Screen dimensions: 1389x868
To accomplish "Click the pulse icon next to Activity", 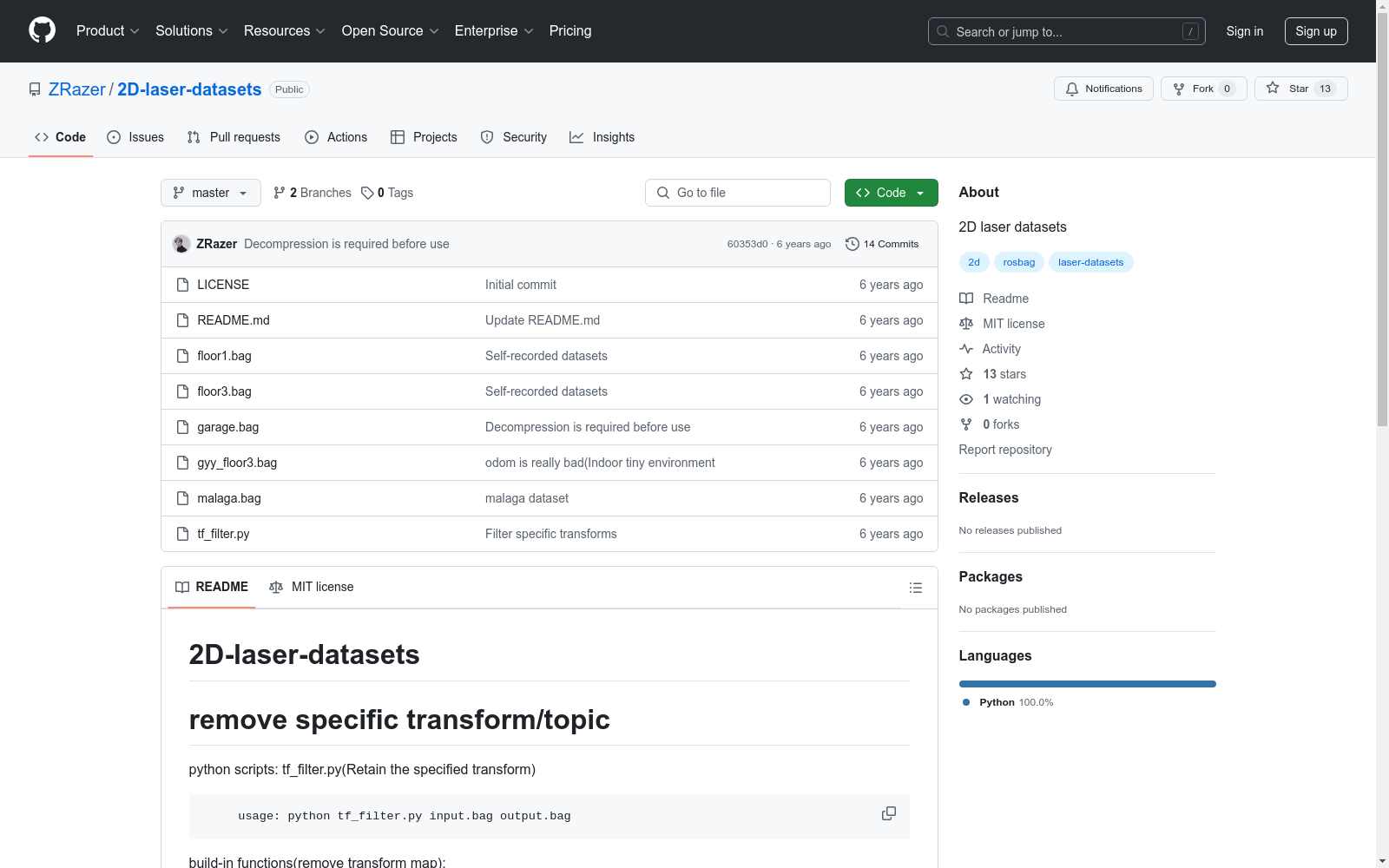I will pos(966,349).
